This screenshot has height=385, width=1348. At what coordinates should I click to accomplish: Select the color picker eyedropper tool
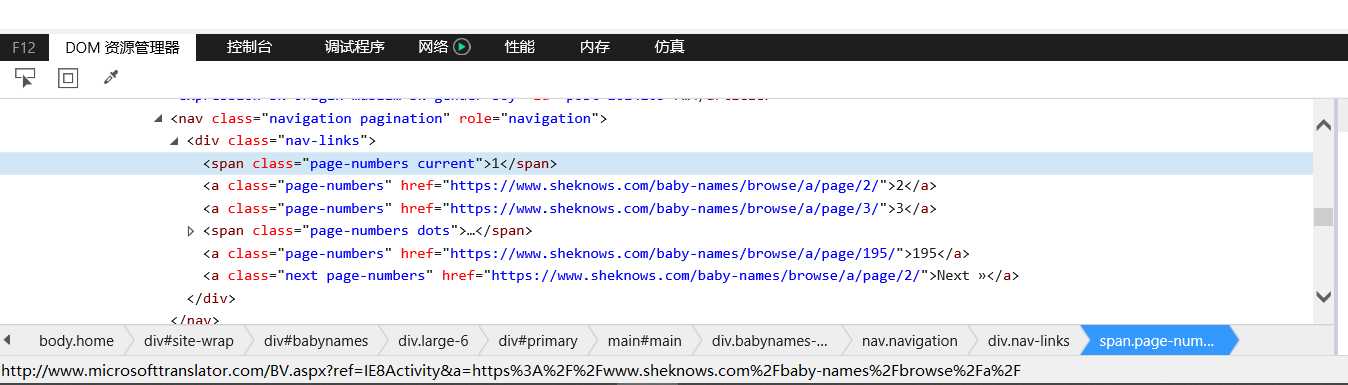[111, 78]
